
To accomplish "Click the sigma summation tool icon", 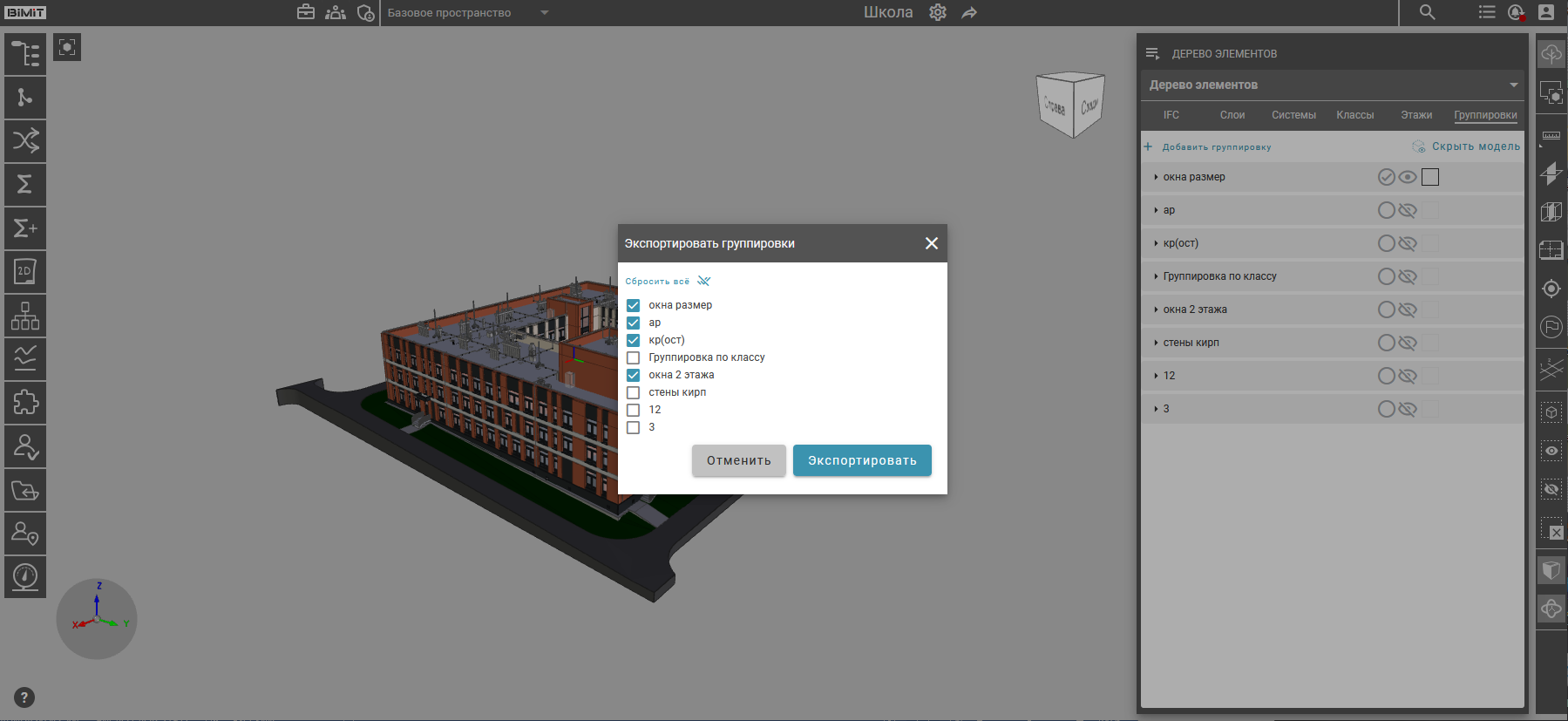I will (25, 185).
